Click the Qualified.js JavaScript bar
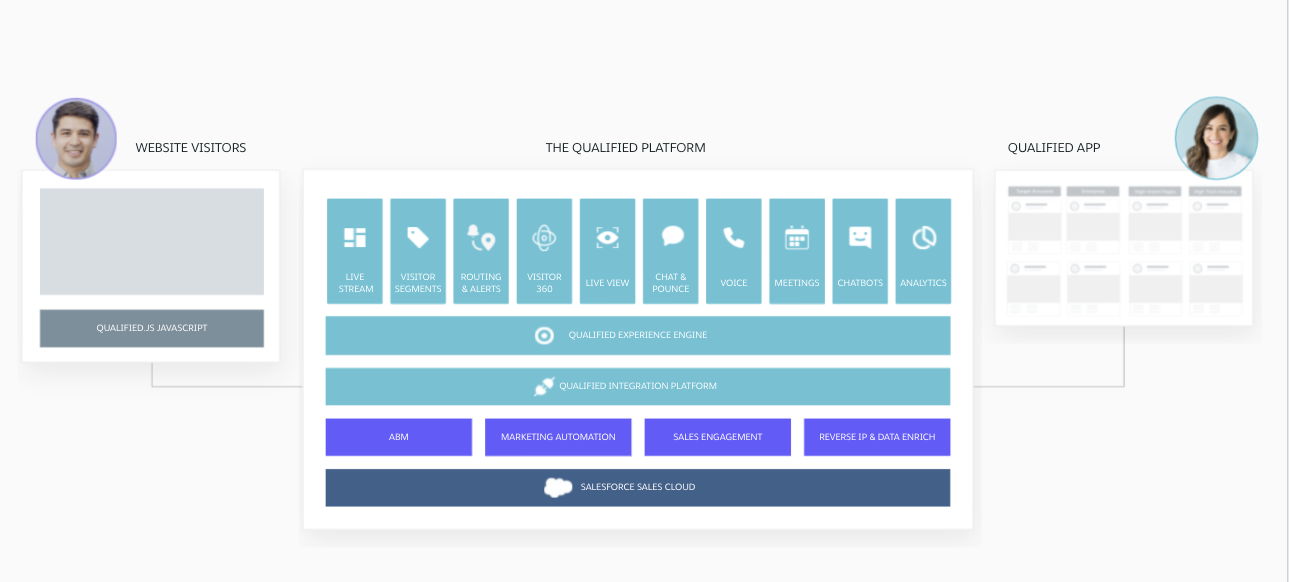Screen dimensions: 1289x582 click(152, 328)
